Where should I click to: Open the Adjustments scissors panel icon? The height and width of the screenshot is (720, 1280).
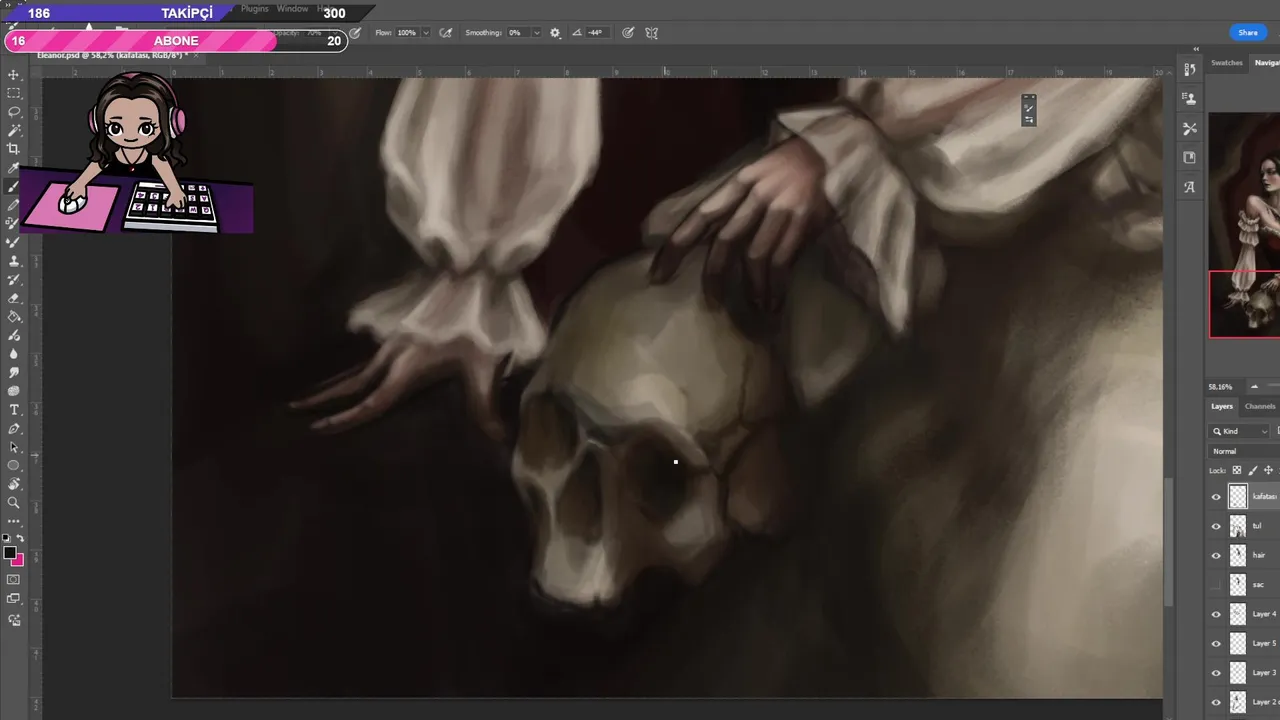[1189, 128]
